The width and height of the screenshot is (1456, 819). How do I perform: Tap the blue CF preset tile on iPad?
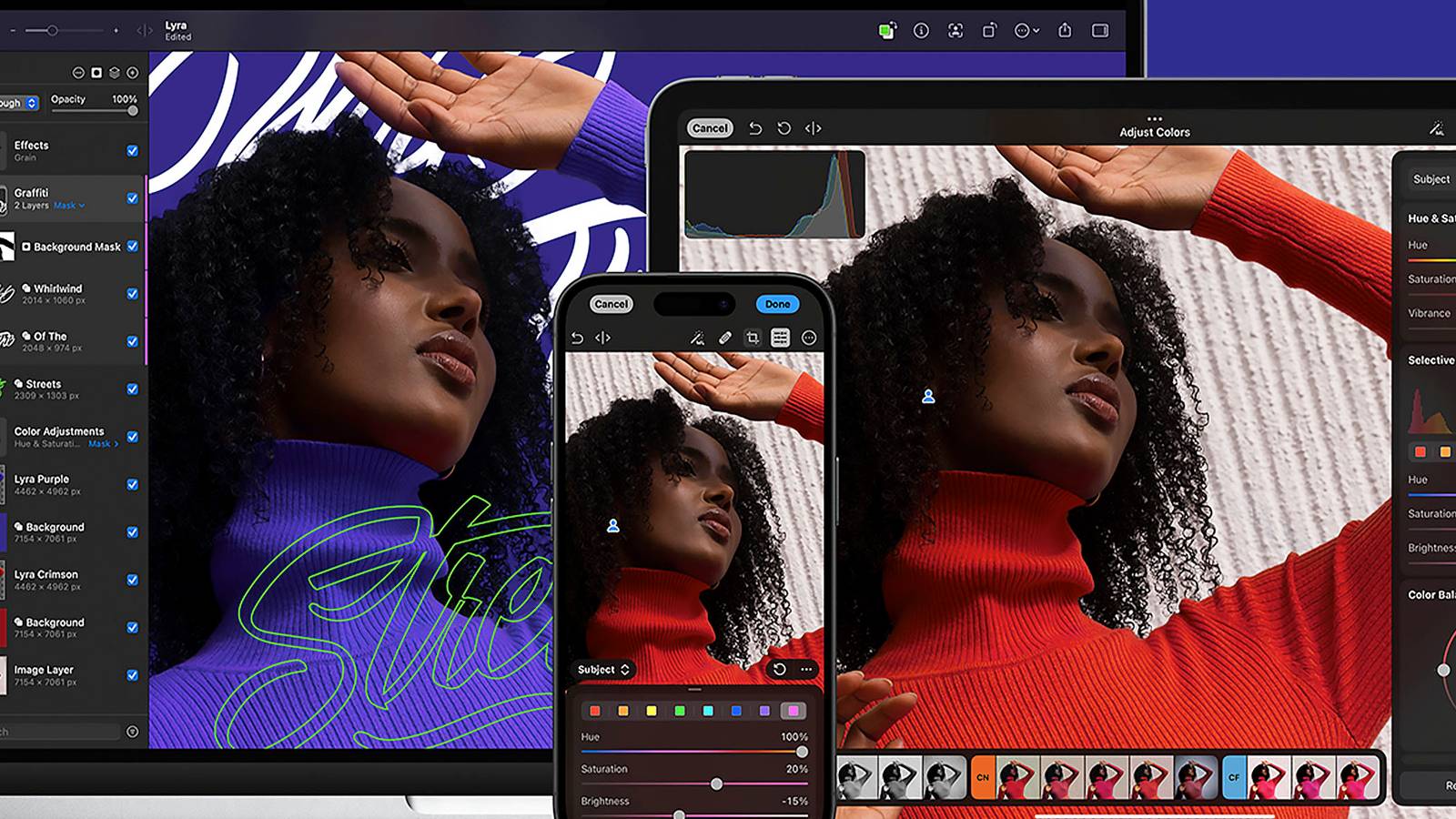click(x=1234, y=777)
